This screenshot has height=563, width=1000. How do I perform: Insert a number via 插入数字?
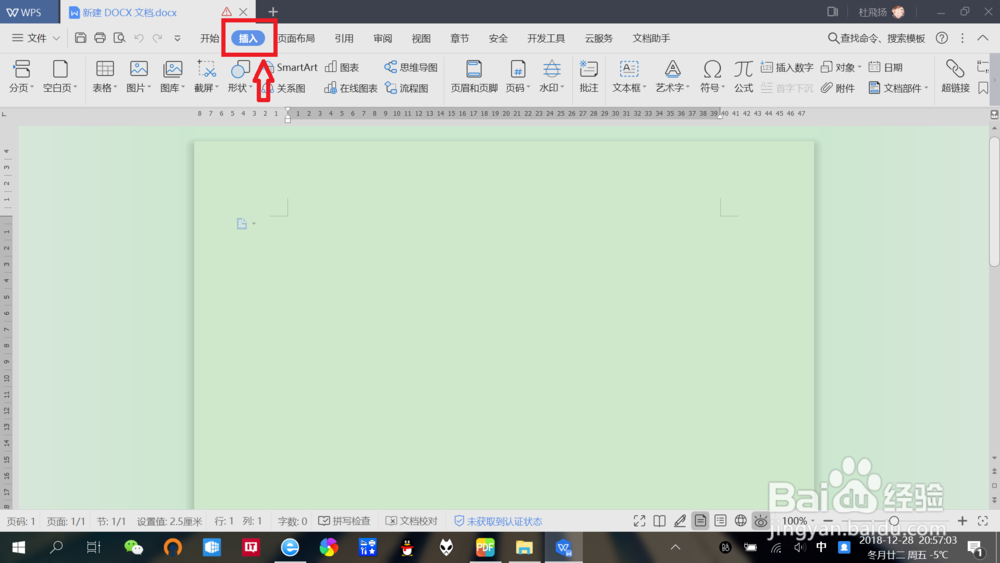coord(787,67)
